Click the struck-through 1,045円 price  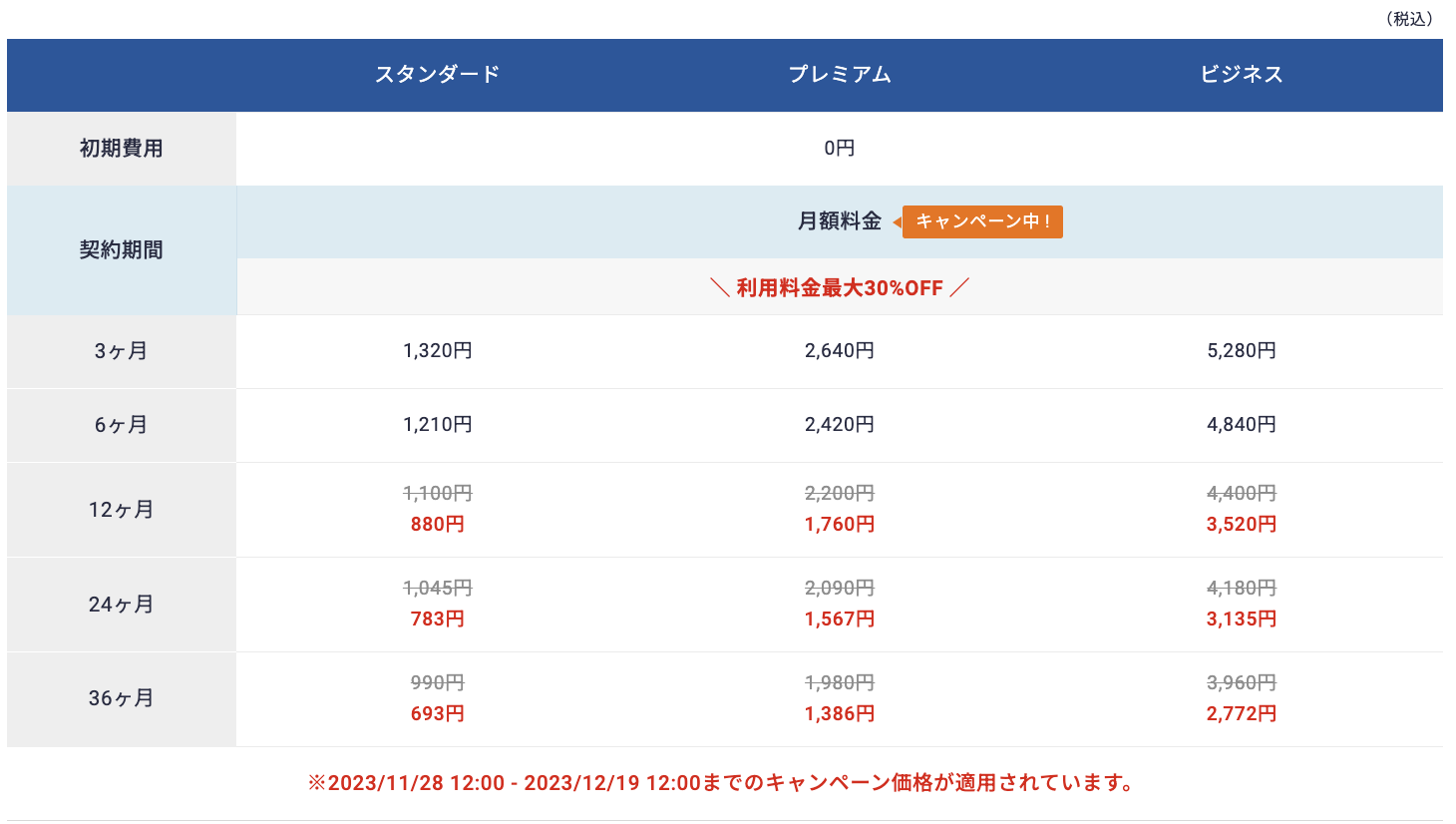[x=438, y=589]
